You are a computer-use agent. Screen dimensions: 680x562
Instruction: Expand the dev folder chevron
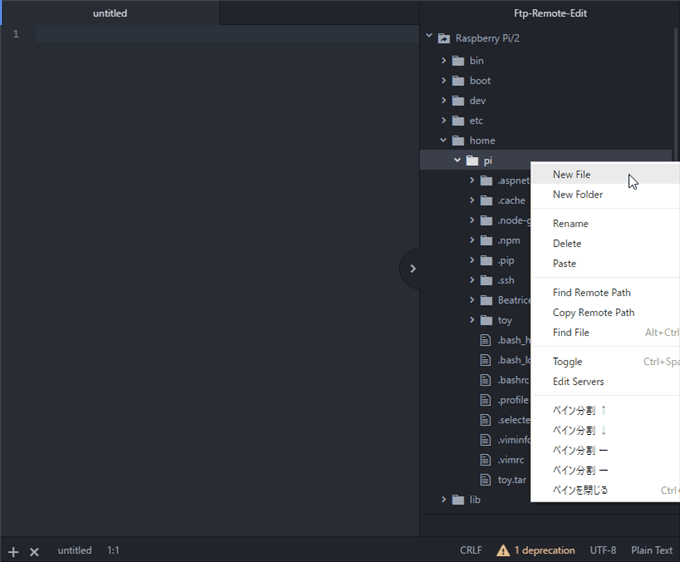click(x=443, y=100)
